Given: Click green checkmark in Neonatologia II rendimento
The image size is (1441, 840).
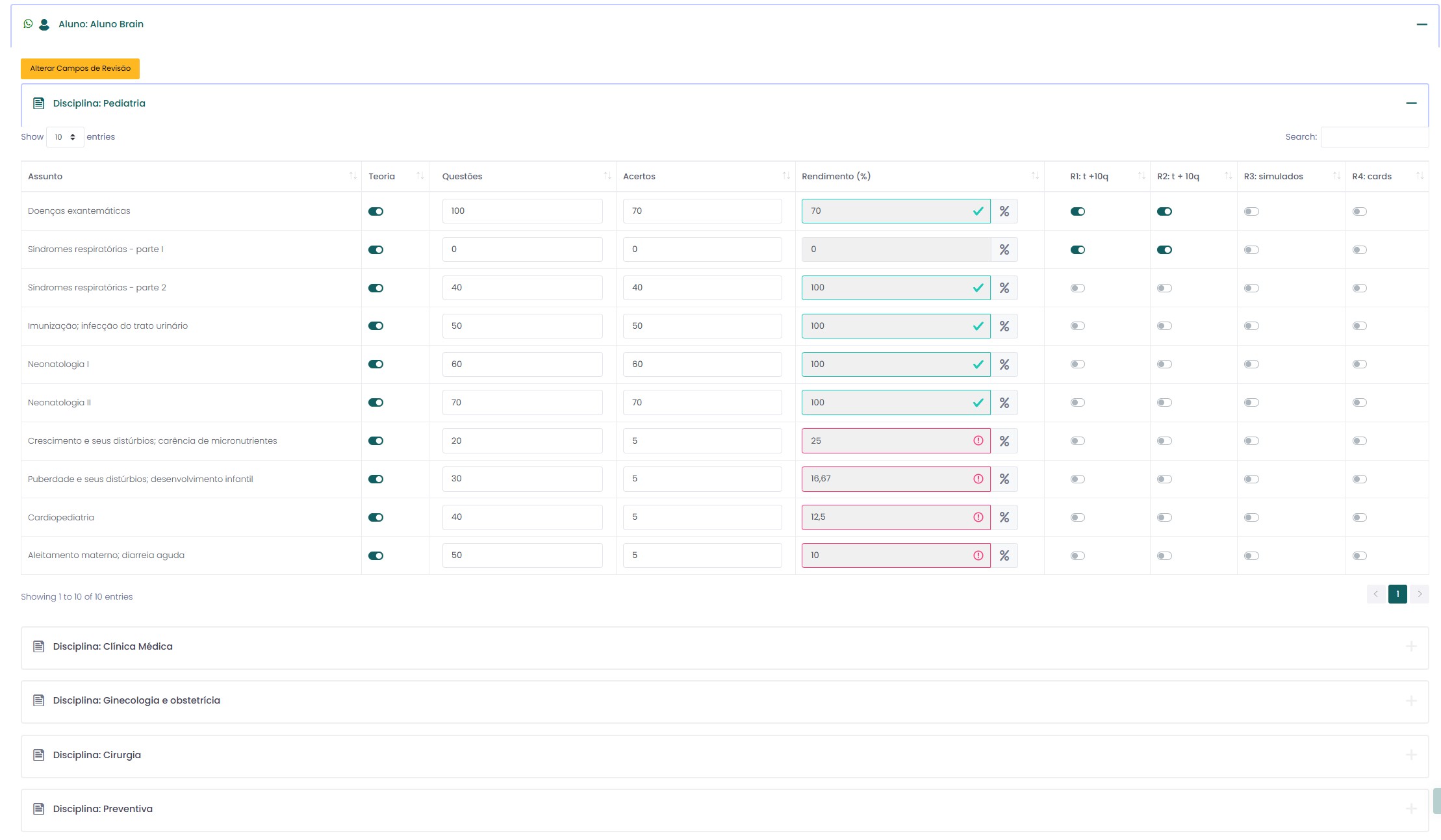Looking at the screenshot, I should [x=978, y=403].
